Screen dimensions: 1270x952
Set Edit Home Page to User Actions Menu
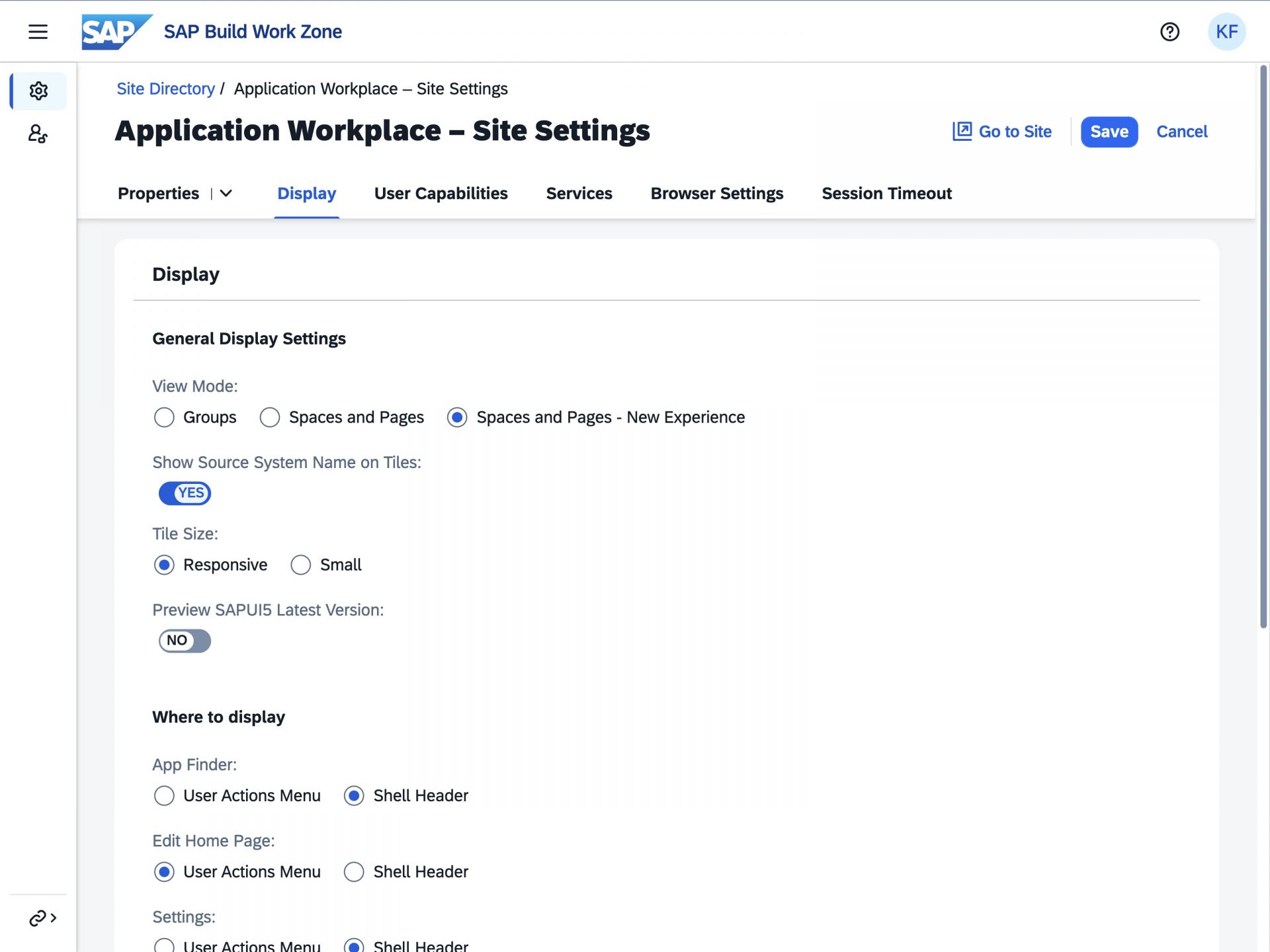164,872
